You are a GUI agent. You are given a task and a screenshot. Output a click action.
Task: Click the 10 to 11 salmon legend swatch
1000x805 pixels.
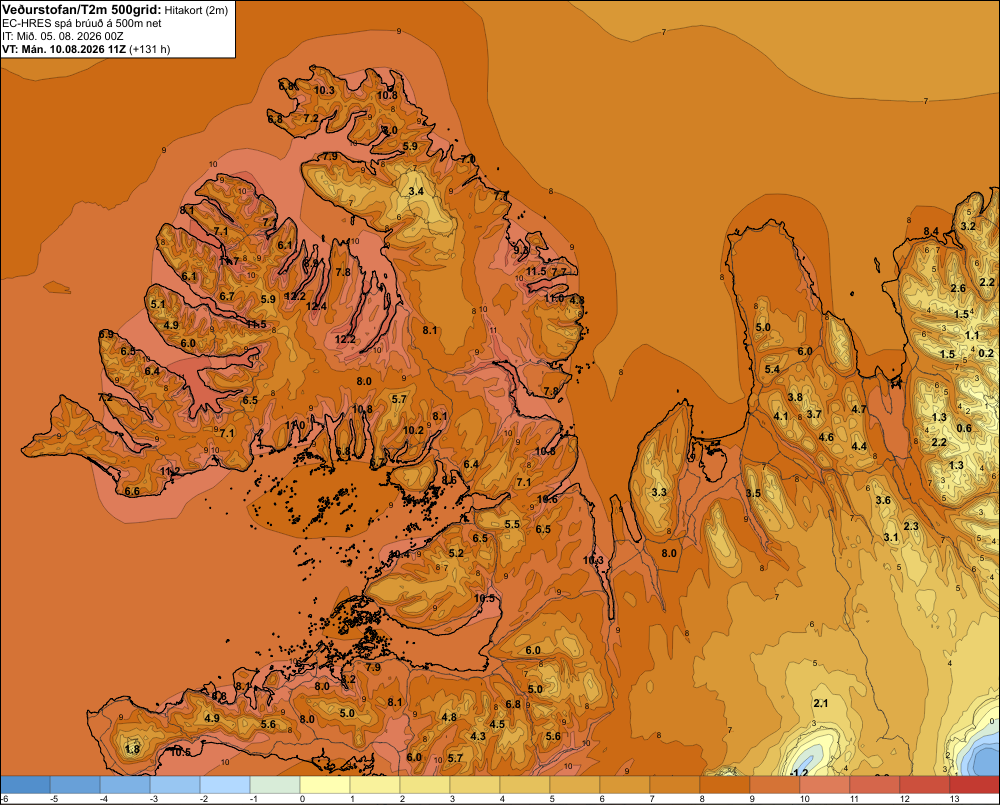point(825,784)
